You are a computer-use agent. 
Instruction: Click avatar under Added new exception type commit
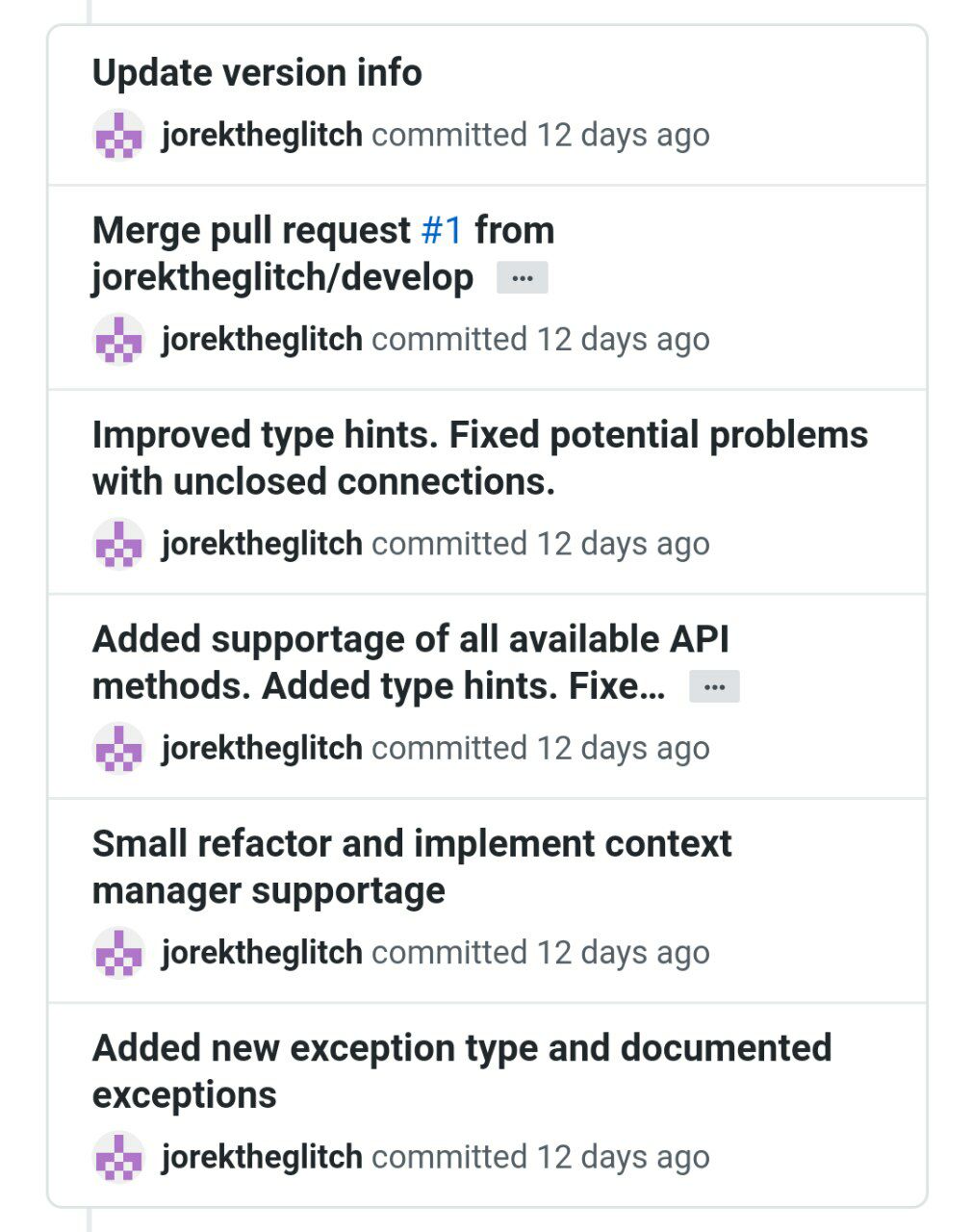[x=118, y=1157]
